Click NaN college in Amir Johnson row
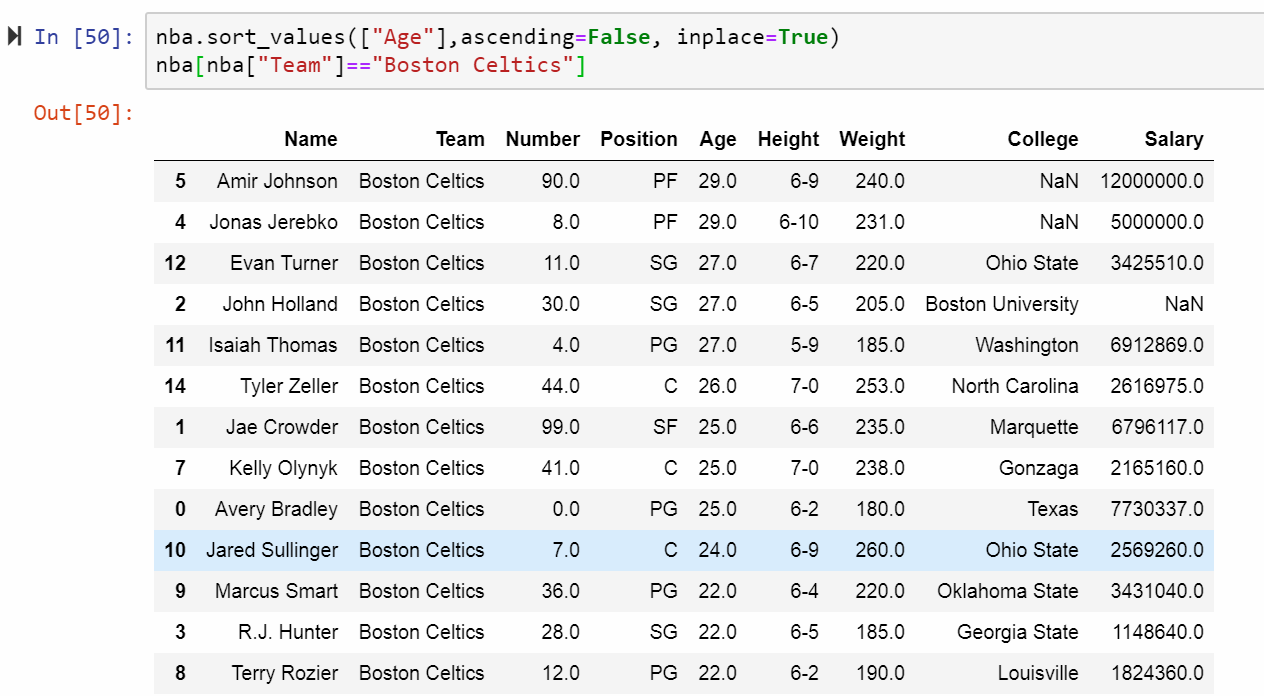Viewport: 1264px width, 696px height. (x=1059, y=181)
